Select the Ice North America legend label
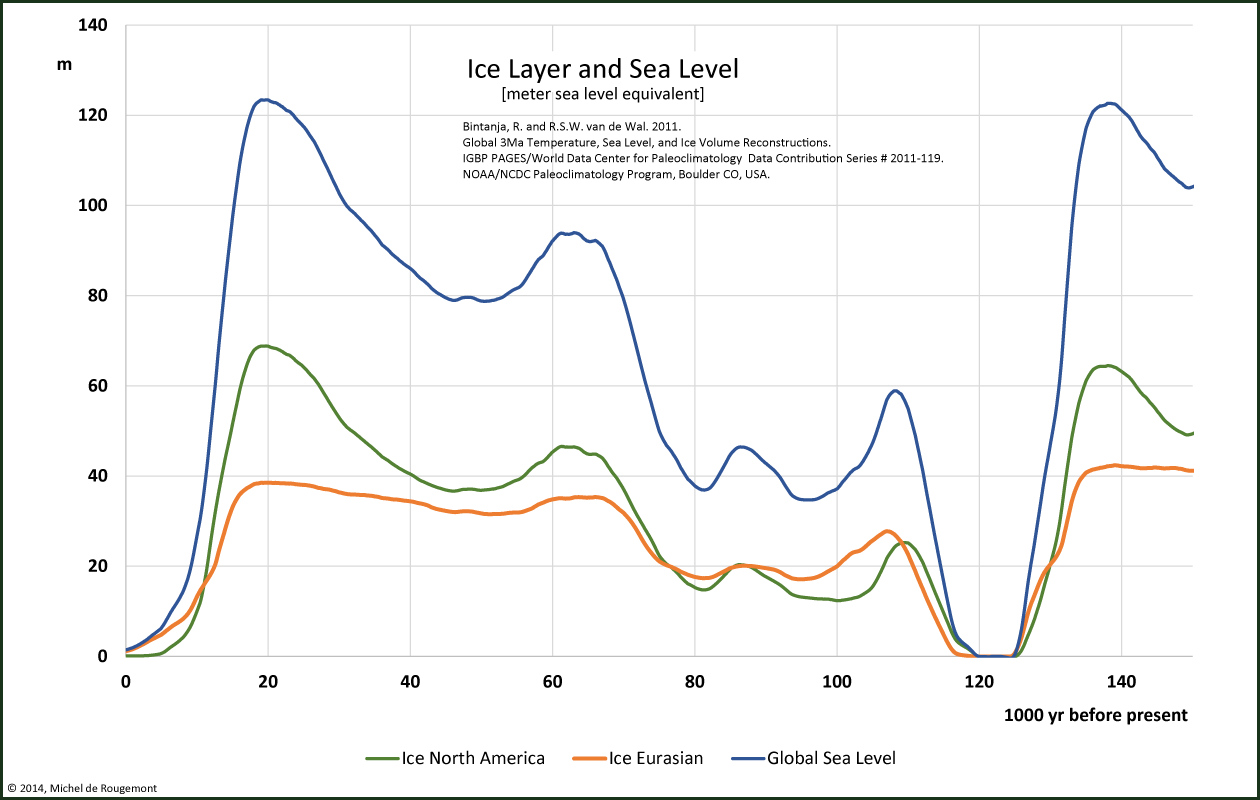The height and width of the screenshot is (800, 1260). [473, 758]
